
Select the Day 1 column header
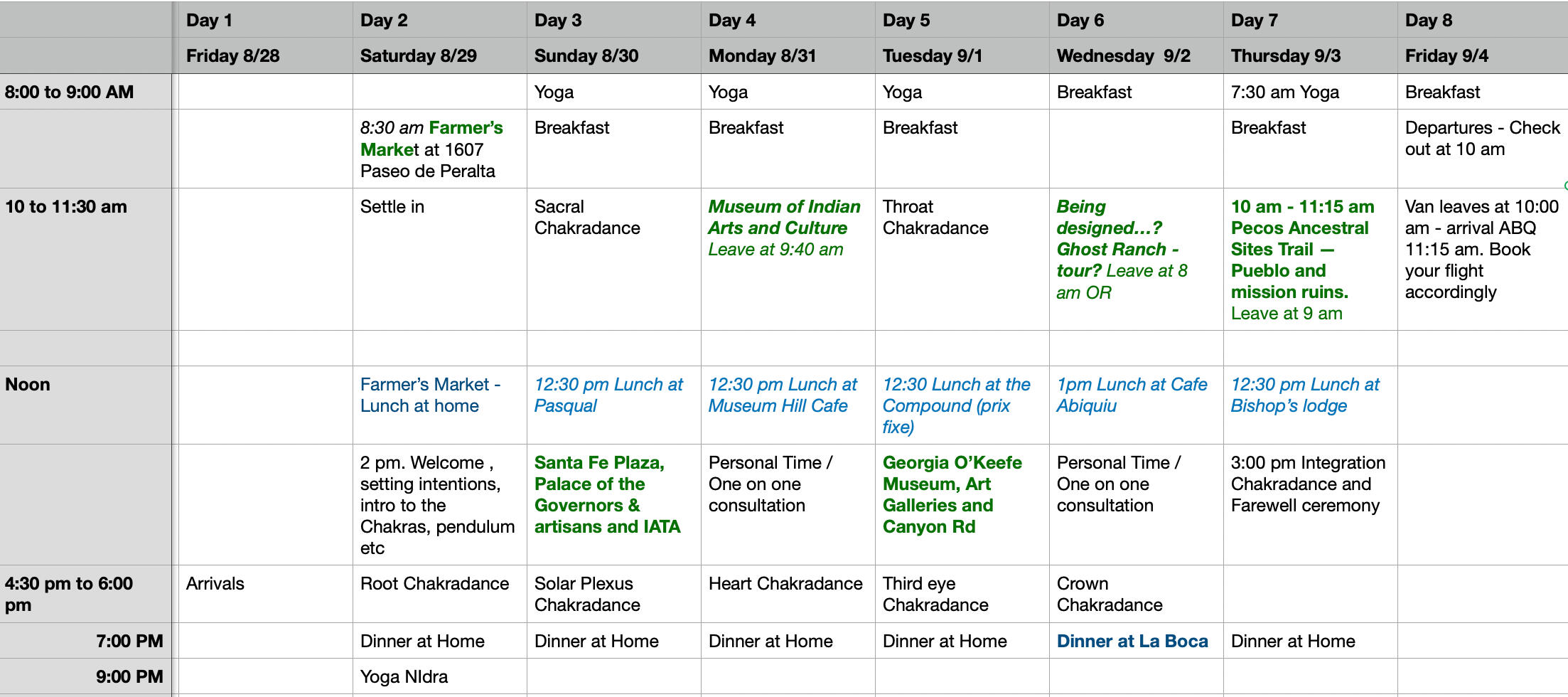click(x=265, y=20)
